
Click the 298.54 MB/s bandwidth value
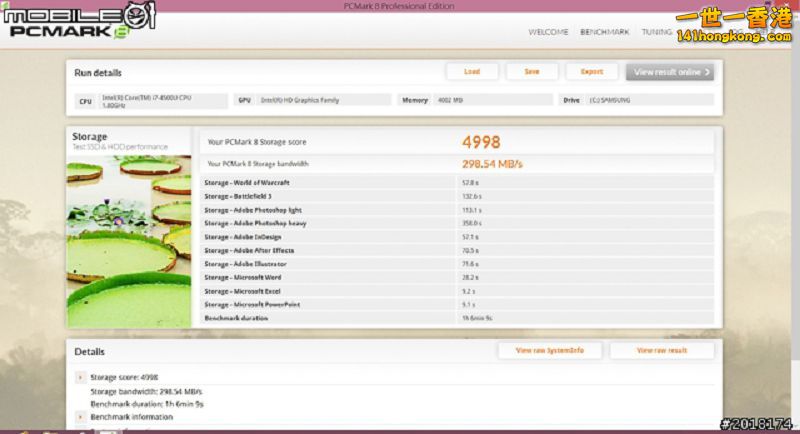492,164
